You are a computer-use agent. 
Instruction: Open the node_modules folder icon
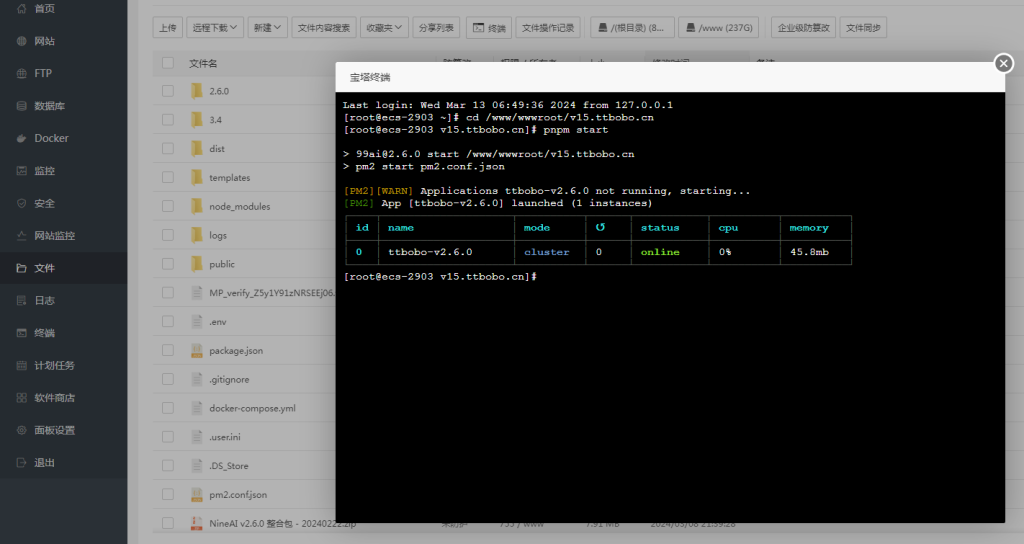tap(197, 206)
